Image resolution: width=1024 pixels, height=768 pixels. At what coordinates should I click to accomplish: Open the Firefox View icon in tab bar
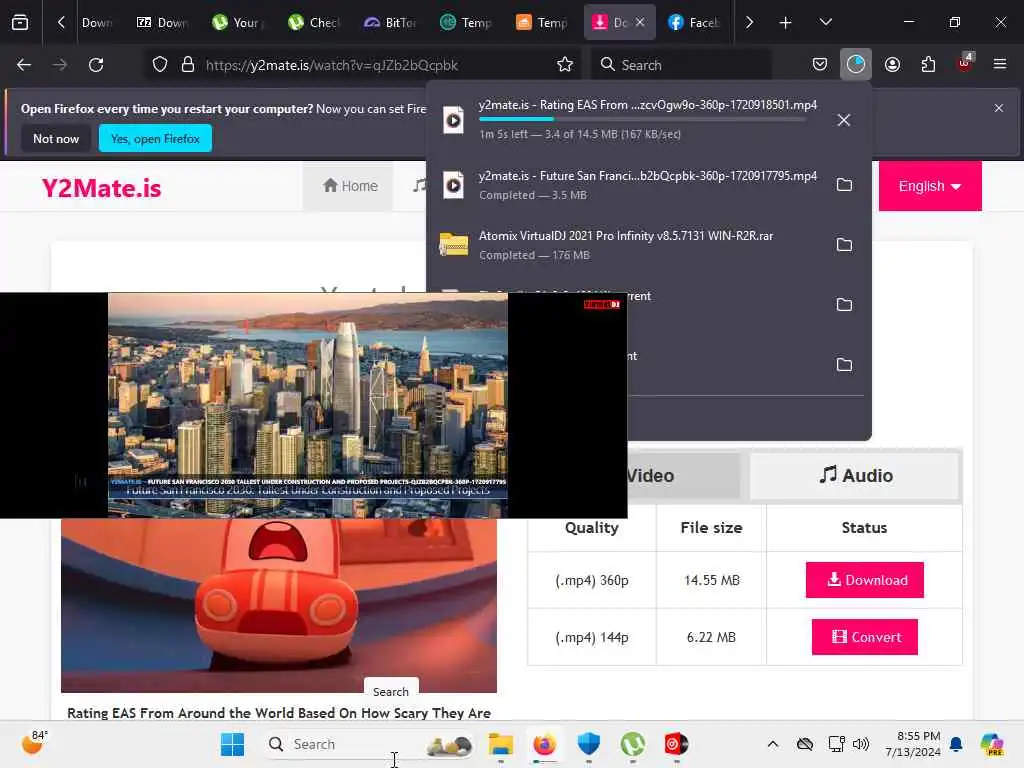click(20, 23)
